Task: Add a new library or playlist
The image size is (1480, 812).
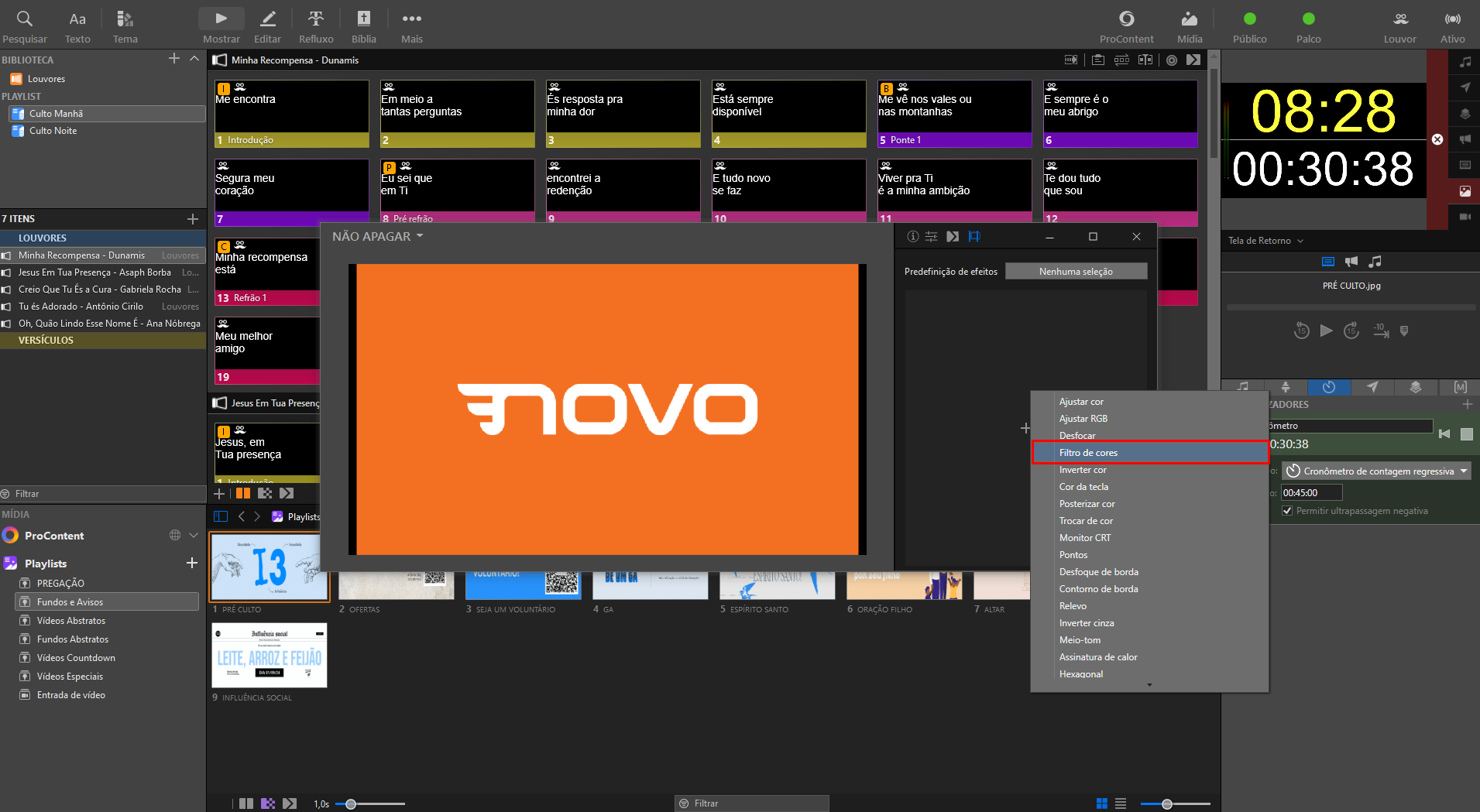Action: (x=174, y=59)
